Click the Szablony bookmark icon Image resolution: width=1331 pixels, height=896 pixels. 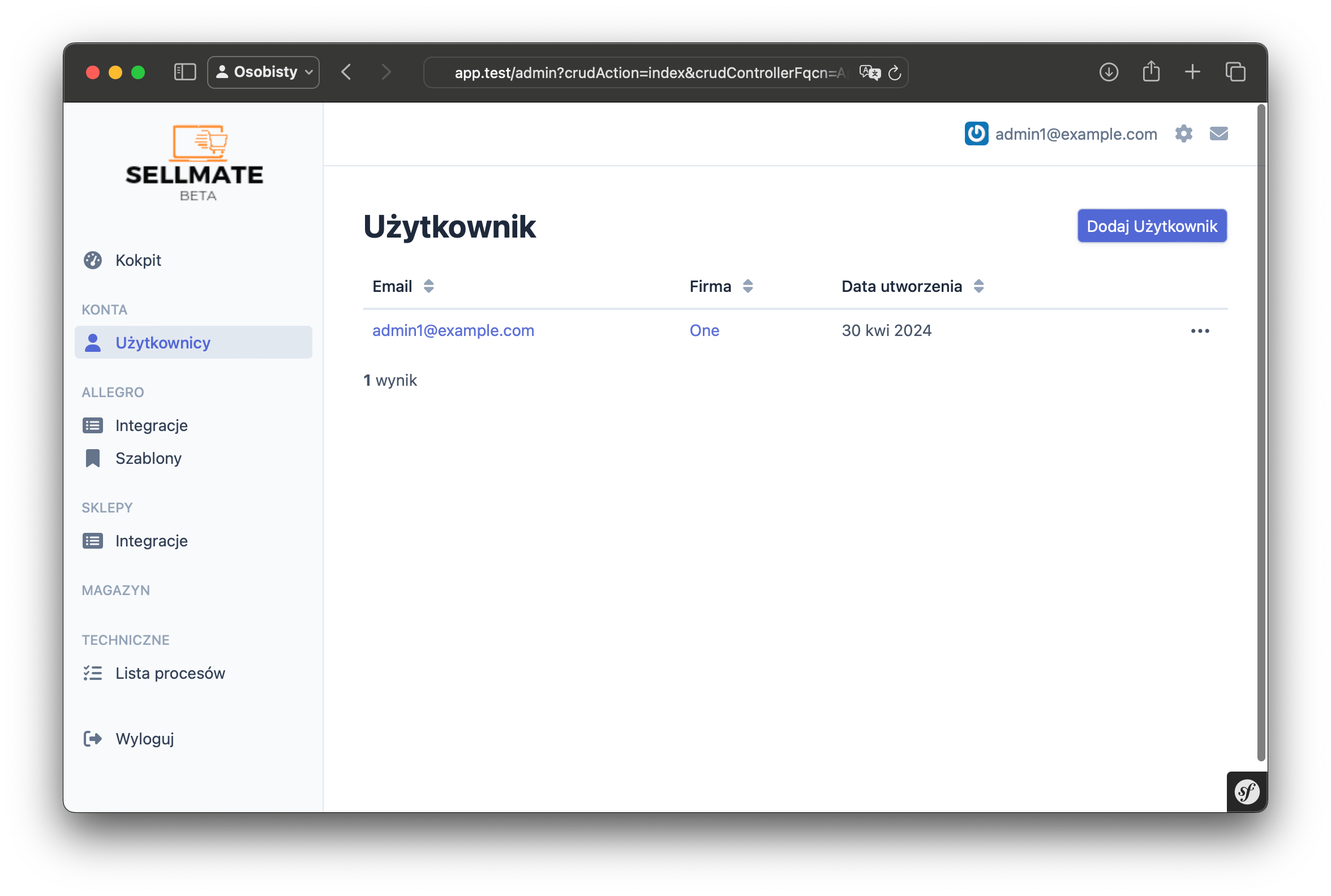pyautogui.click(x=93, y=458)
